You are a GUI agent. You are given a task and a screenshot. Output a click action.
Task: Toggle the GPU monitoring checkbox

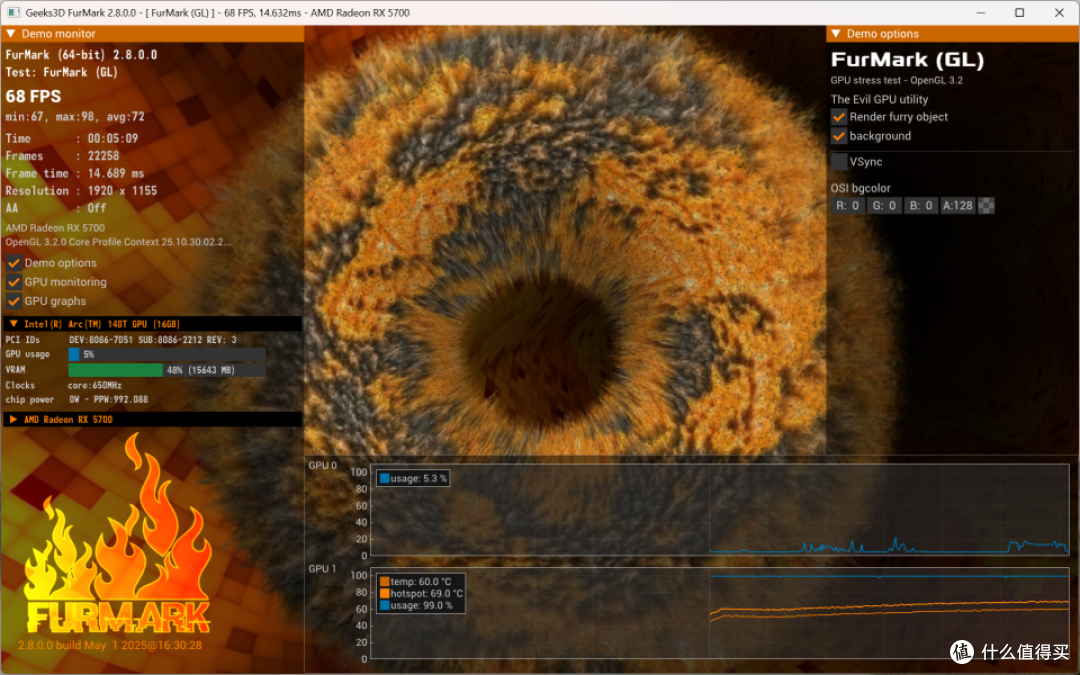[x=14, y=282]
